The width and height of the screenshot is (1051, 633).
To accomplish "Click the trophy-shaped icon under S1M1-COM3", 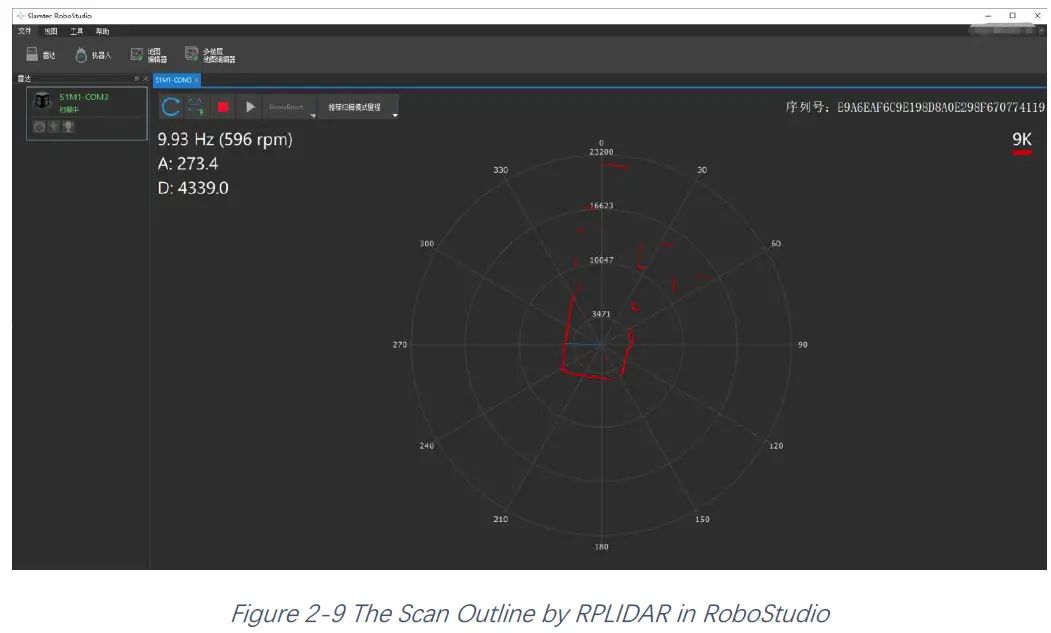I will [68, 126].
